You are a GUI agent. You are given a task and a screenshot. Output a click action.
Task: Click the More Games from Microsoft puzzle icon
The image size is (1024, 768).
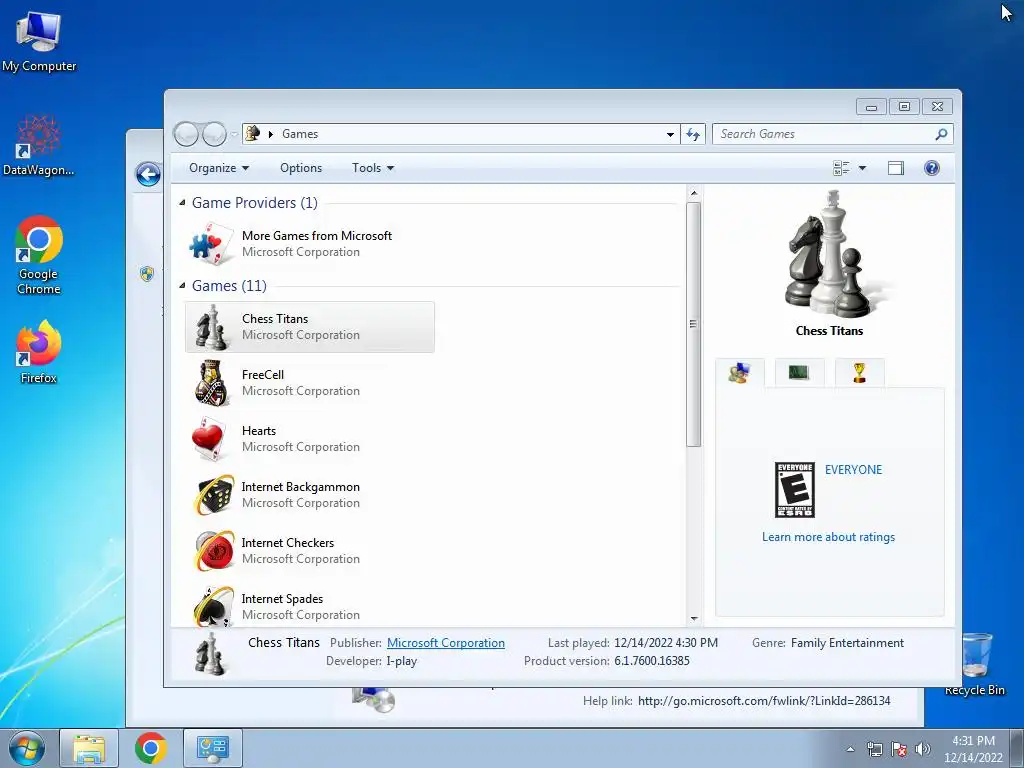coord(211,244)
